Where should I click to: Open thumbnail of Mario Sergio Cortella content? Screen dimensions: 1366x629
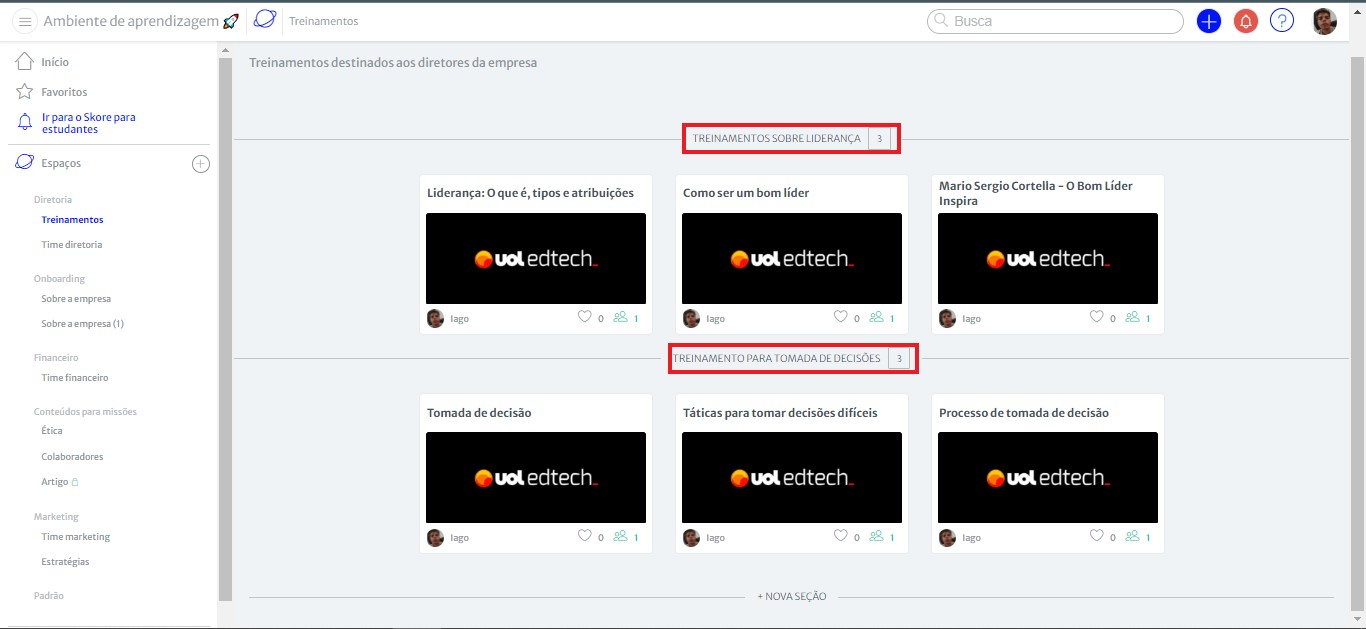coord(1048,258)
